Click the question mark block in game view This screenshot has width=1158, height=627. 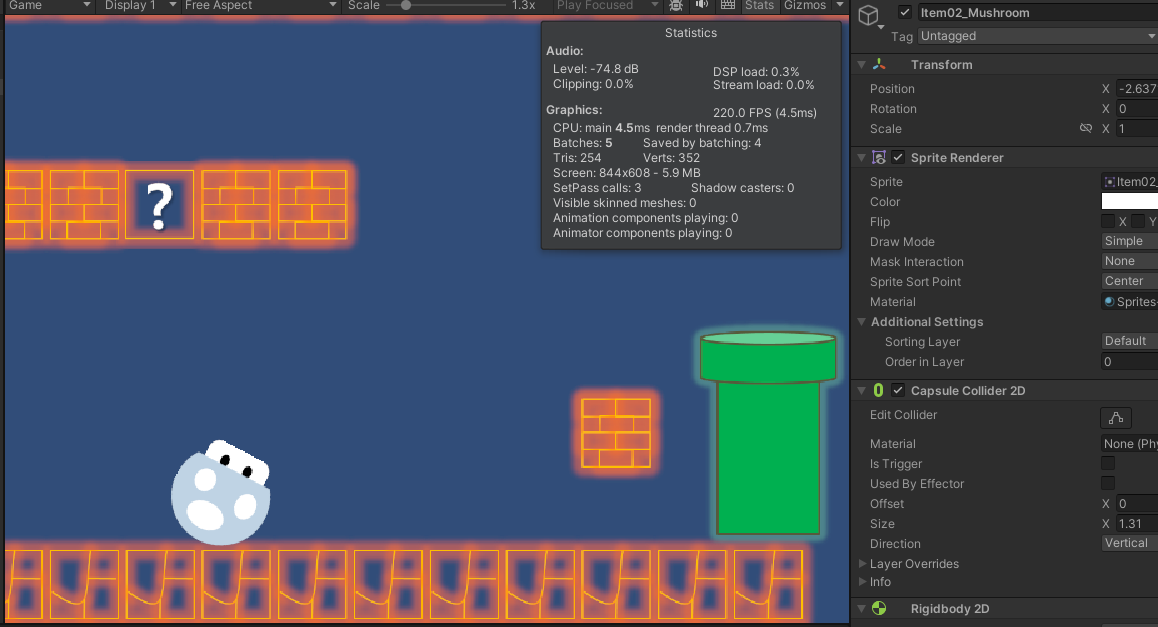tap(160, 205)
